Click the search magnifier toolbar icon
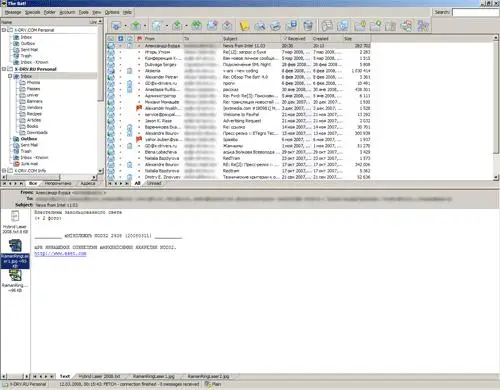 click(260, 26)
